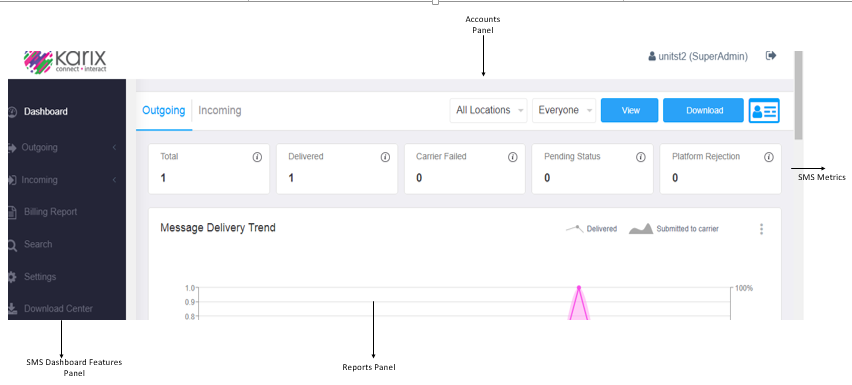Switch to the Incoming tab
852x385 pixels.
(220, 110)
